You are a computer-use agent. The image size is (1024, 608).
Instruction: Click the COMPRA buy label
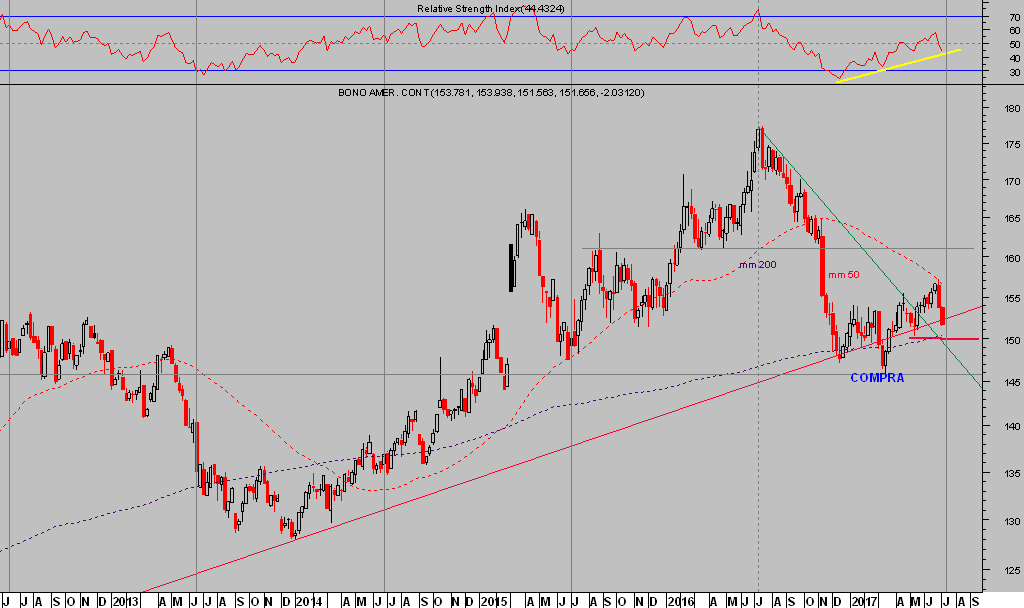tap(876, 378)
